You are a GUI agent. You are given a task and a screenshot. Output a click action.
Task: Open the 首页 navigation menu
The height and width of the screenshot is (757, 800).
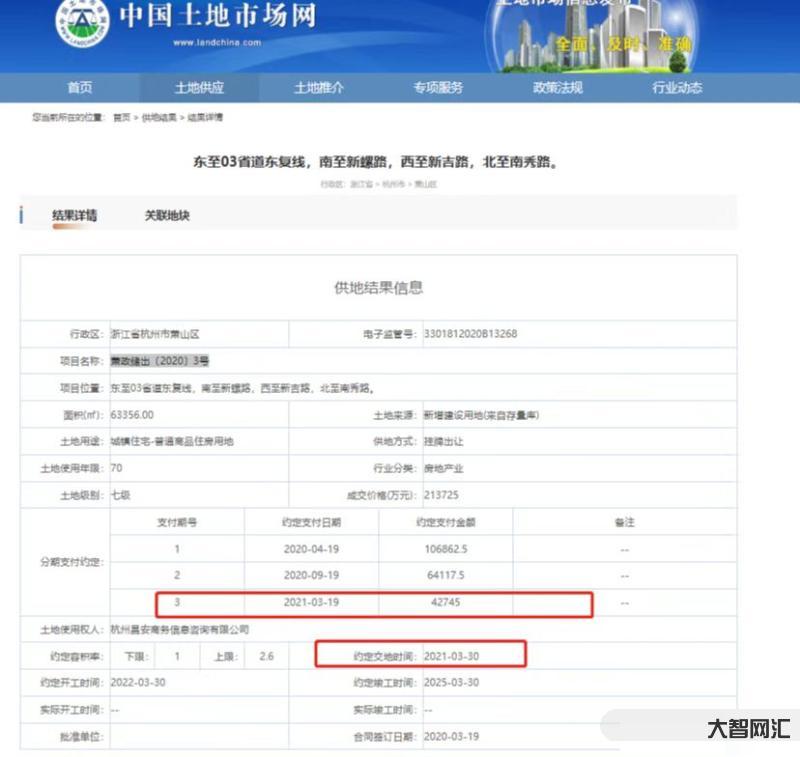(80, 88)
